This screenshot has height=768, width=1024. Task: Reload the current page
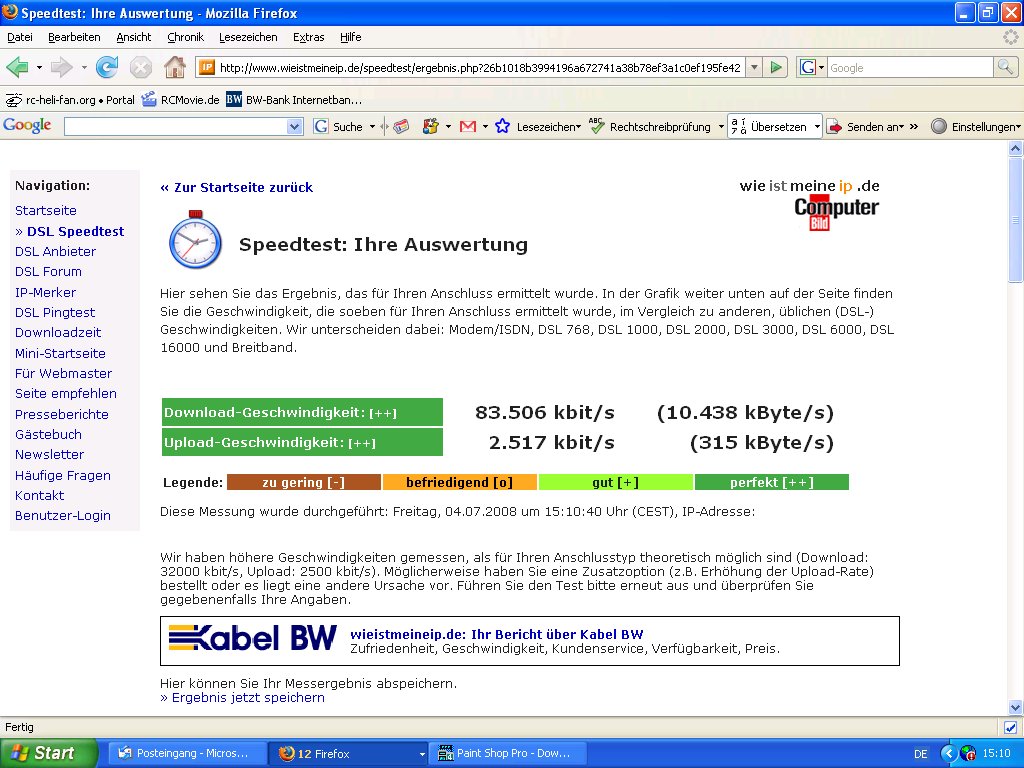(x=106, y=67)
